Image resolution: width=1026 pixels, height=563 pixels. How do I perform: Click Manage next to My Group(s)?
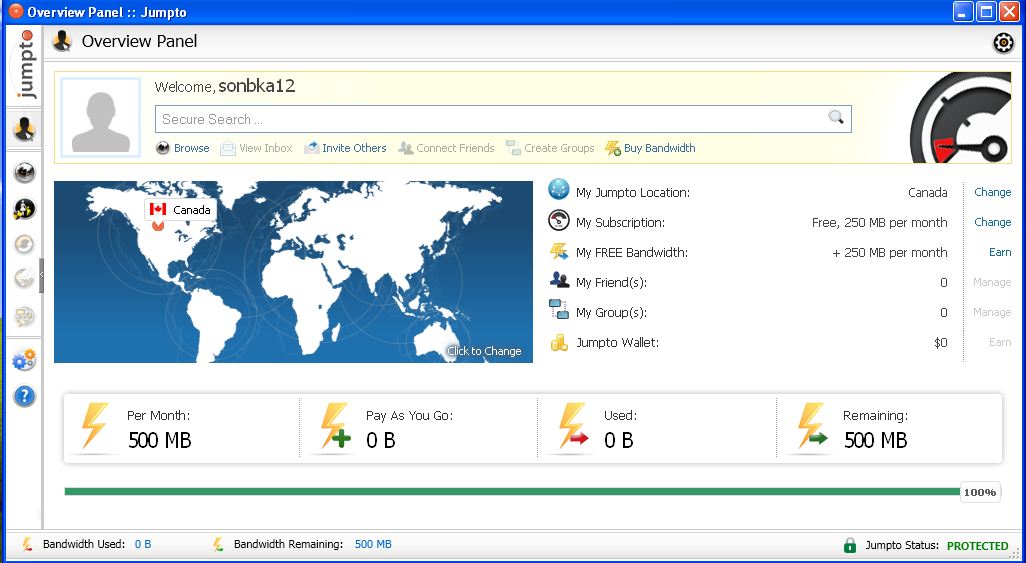pyautogui.click(x=992, y=312)
